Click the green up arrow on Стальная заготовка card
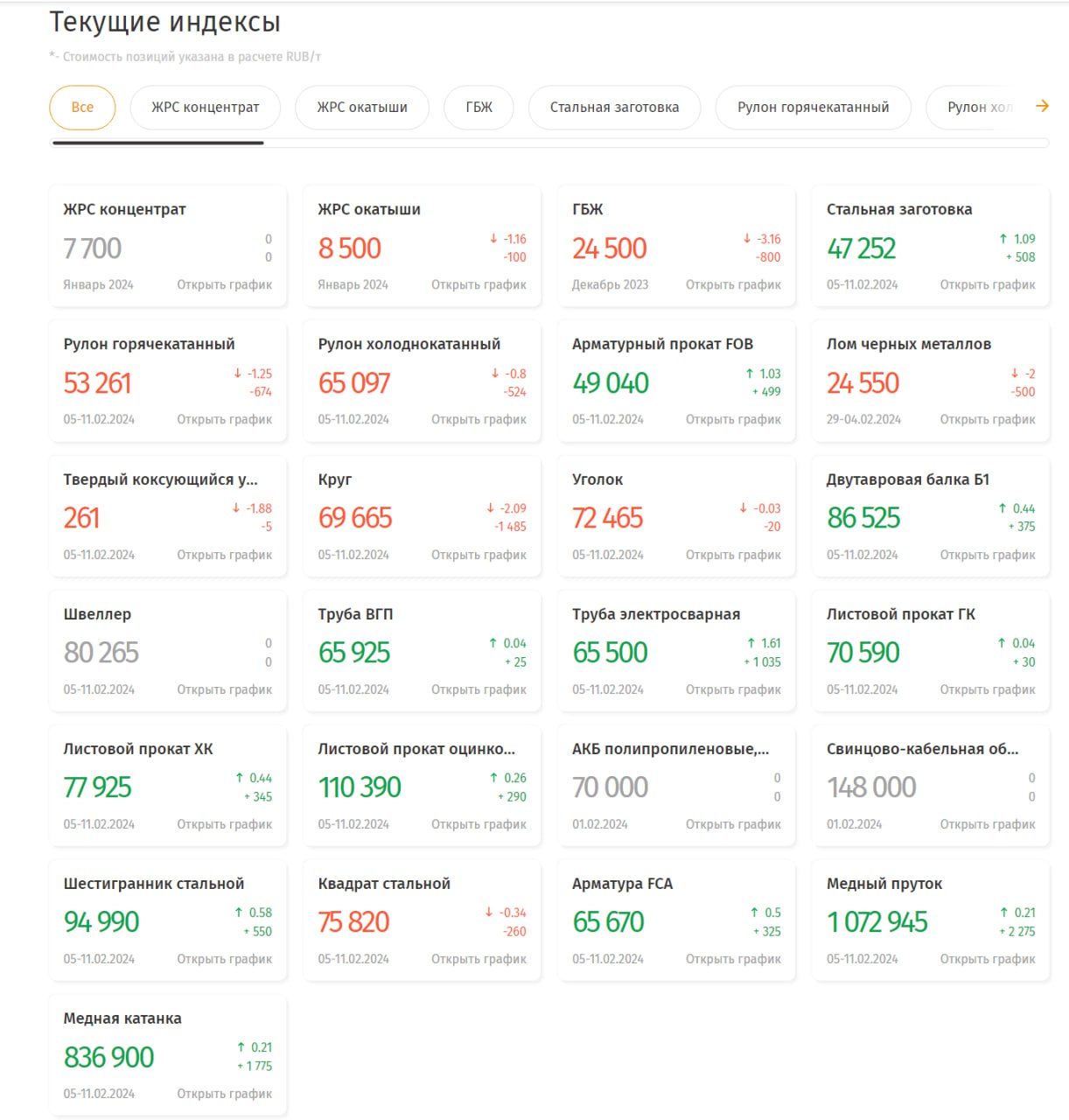Image resolution: width=1069 pixels, height=1120 pixels. coord(1003,239)
